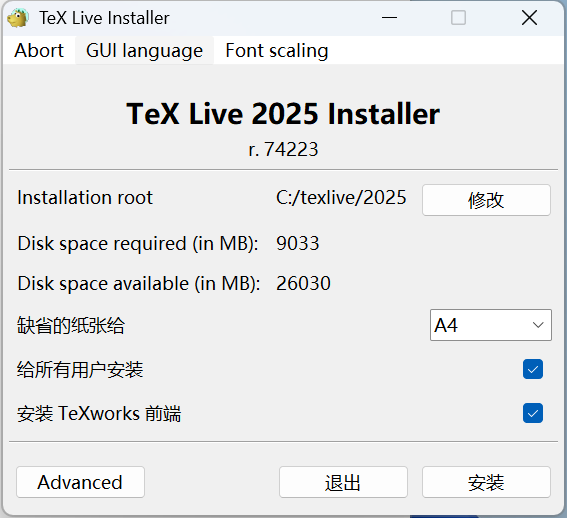The image size is (567, 518).
Task: Open the Font scaling menu
Action: [277, 50]
